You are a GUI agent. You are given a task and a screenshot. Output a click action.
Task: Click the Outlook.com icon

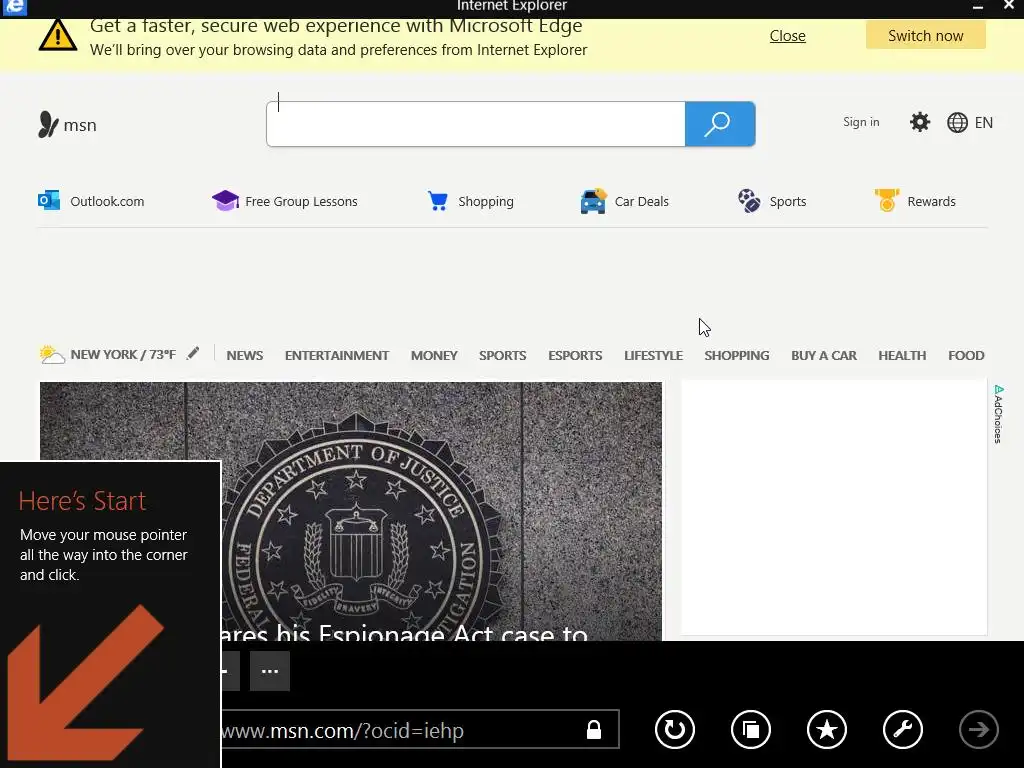click(49, 200)
